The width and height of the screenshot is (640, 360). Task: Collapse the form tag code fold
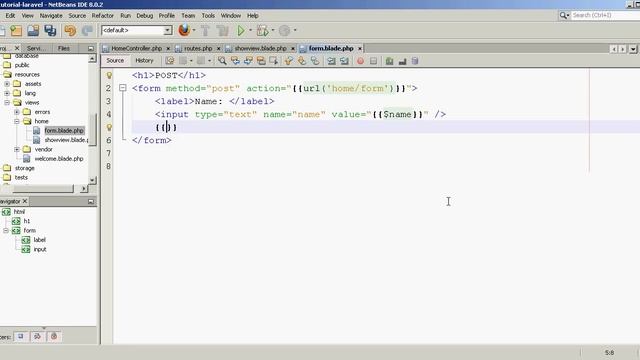coord(122,88)
